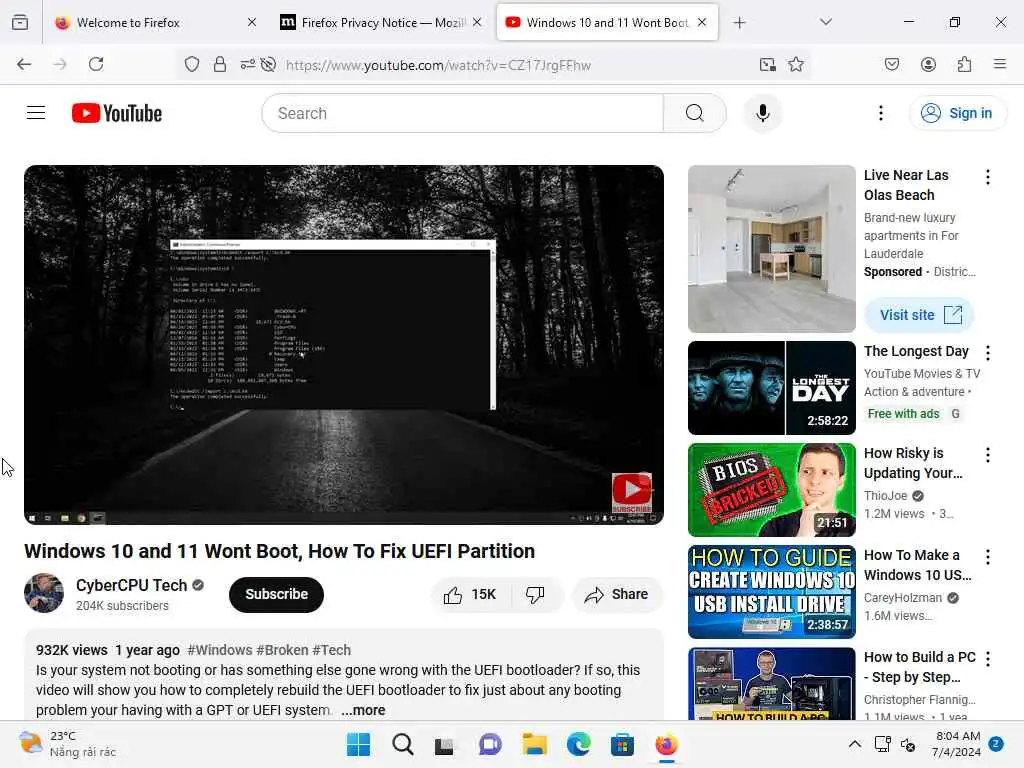Open CyberCPU Tech channel name link

click(131, 585)
